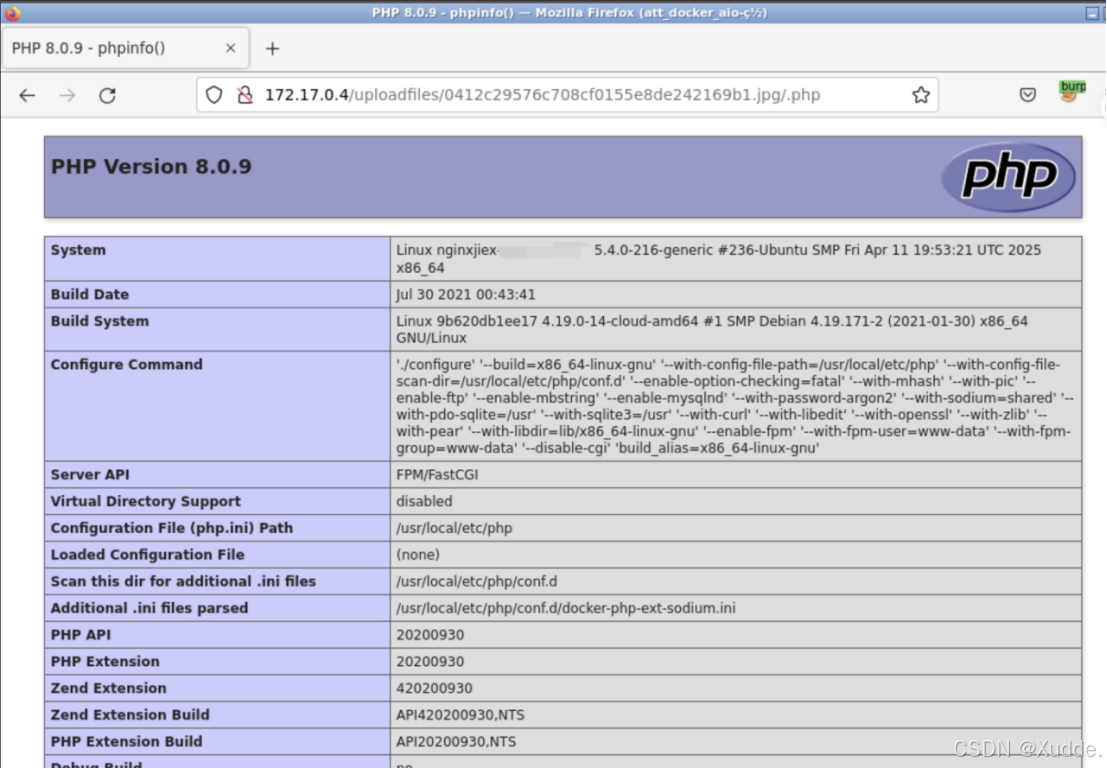Click the Zend Extension row label
The width and height of the screenshot is (1107, 769).
coord(109,688)
